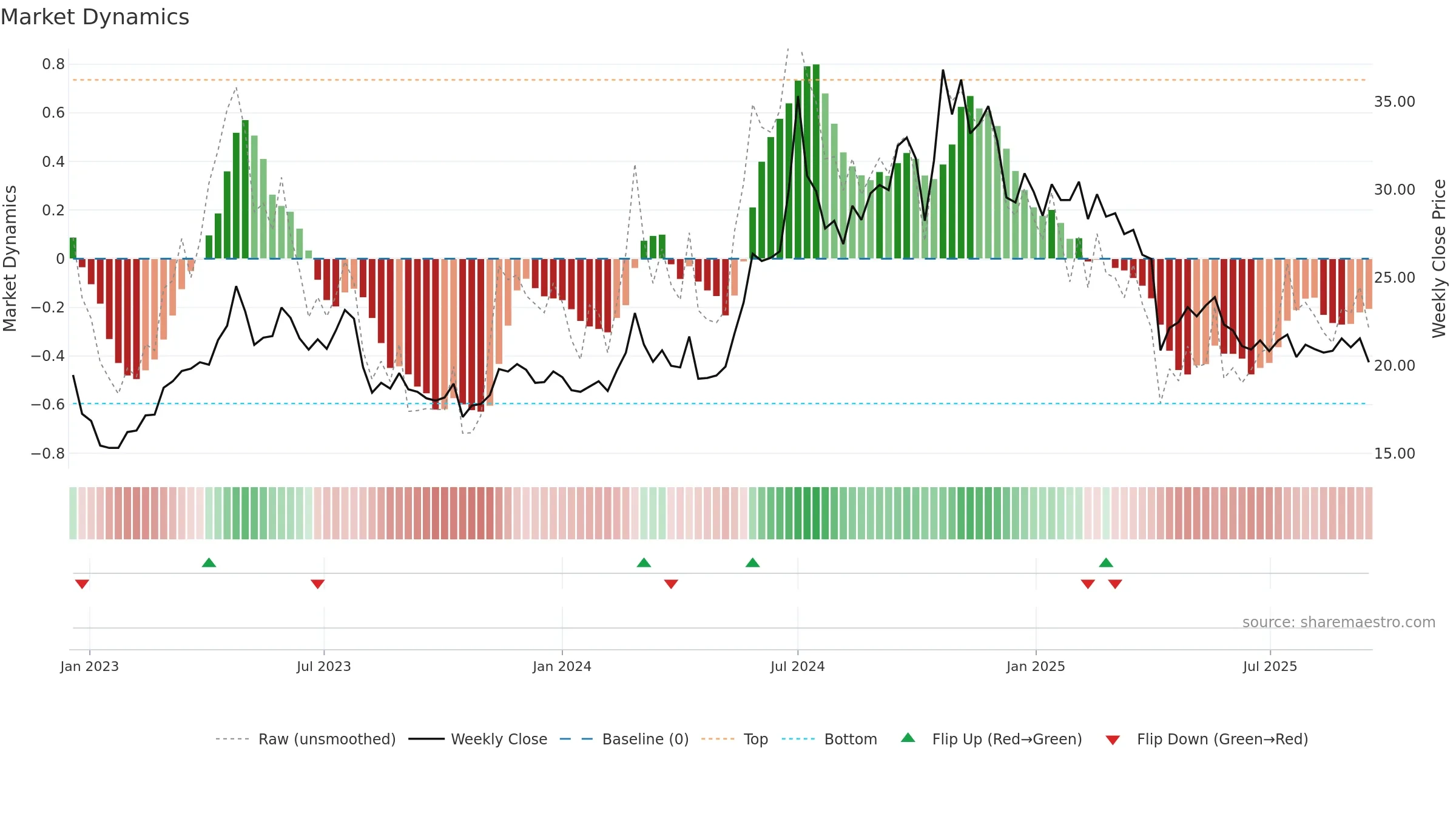This screenshot has width=1456, height=819.
Task: Click the −0.8 left-axis tick label
Action: pyautogui.click(x=48, y=454)
